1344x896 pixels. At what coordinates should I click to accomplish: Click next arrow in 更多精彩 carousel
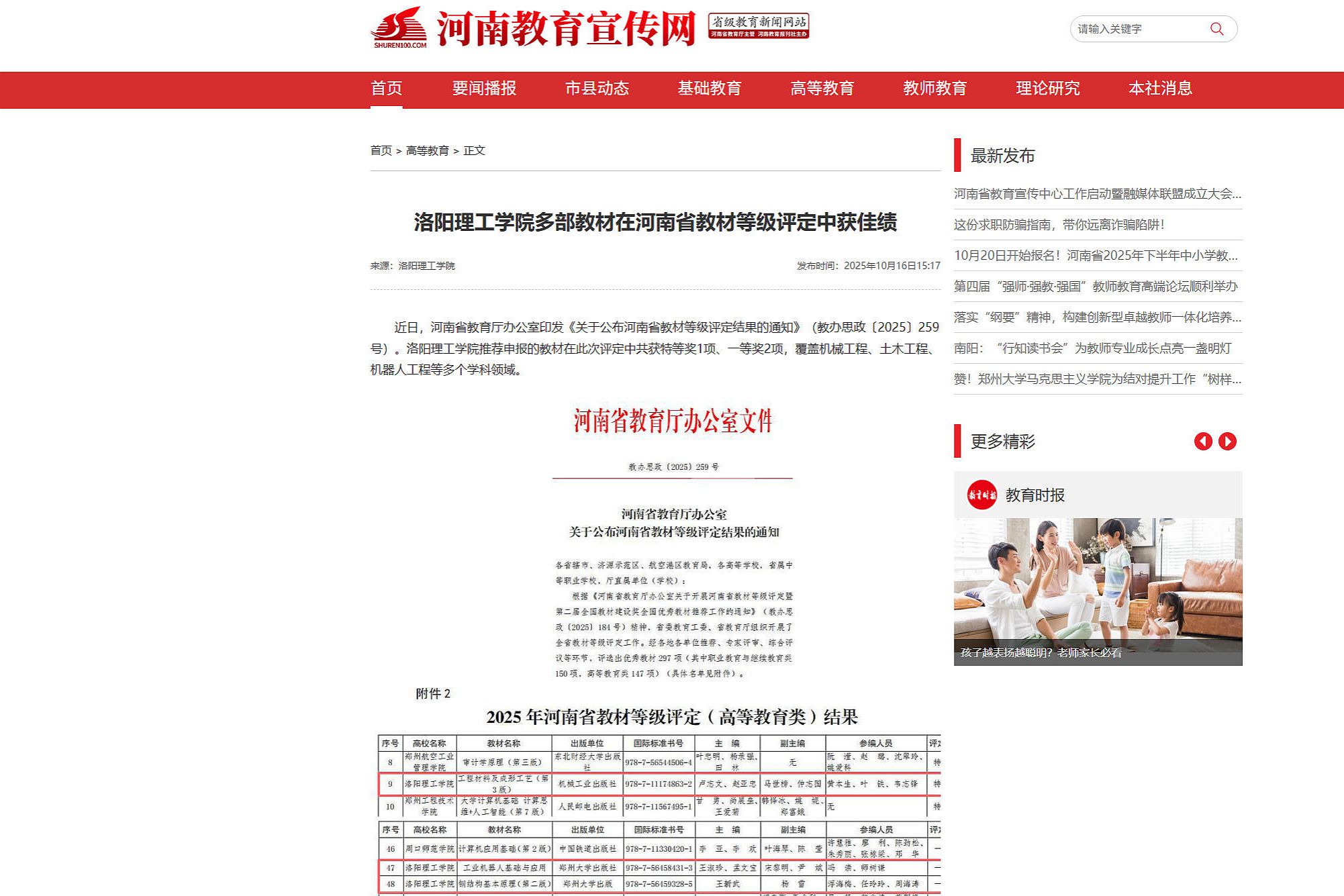1227,441
